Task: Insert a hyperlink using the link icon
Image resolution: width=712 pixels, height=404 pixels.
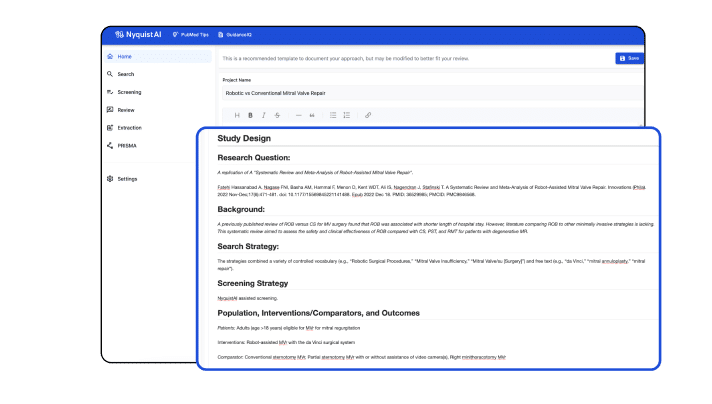Action: click(x=368, y=115)
